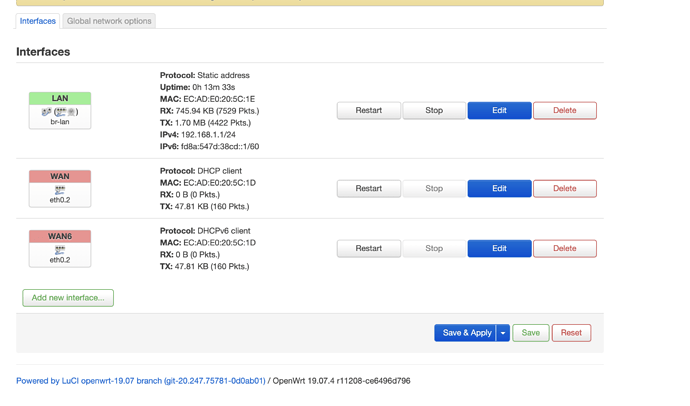Restart the LAN interface
The width and height of the screenshot is (690, 406).
(x=369, y=110)
